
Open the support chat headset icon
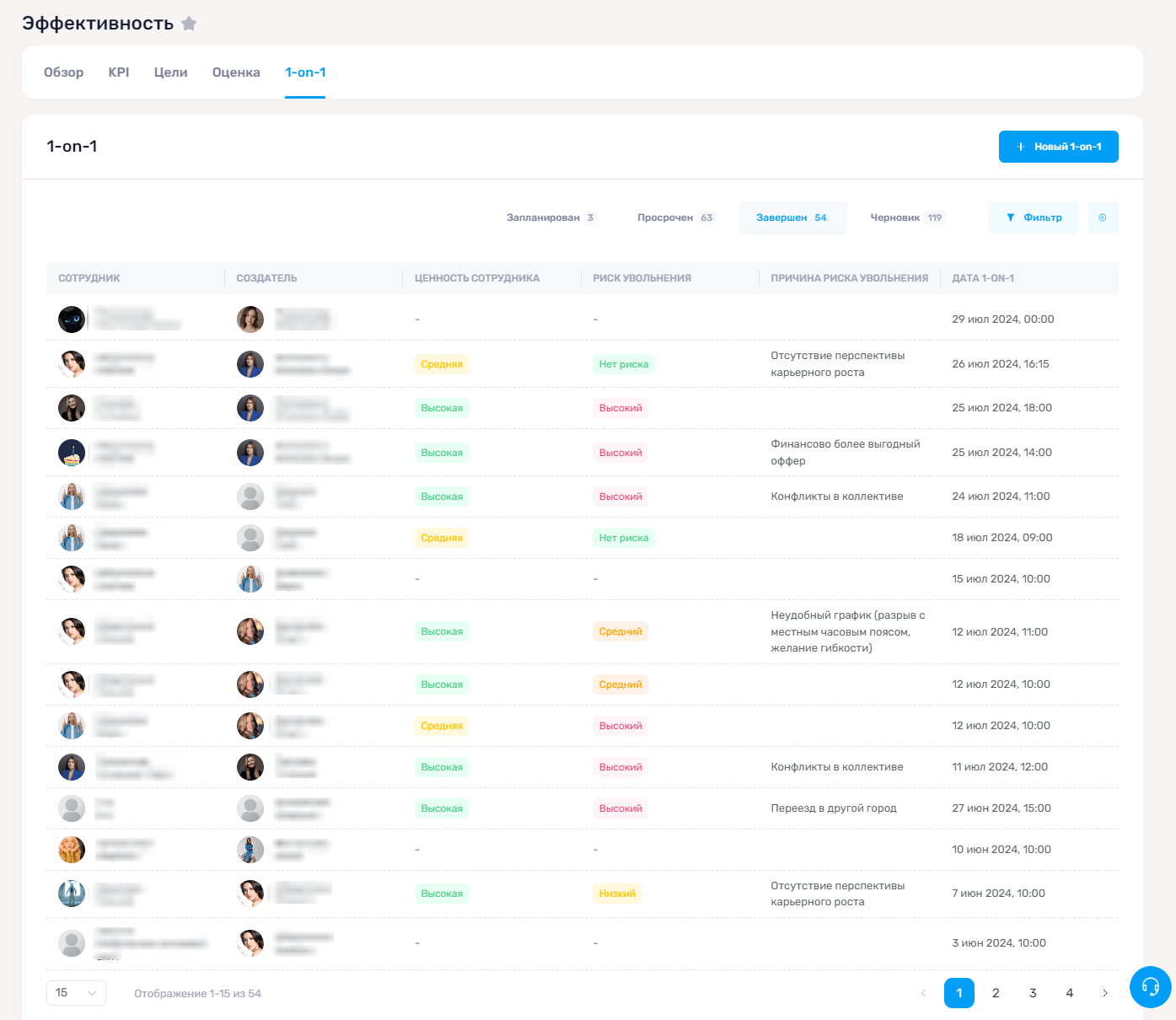tap(1151, 986)
